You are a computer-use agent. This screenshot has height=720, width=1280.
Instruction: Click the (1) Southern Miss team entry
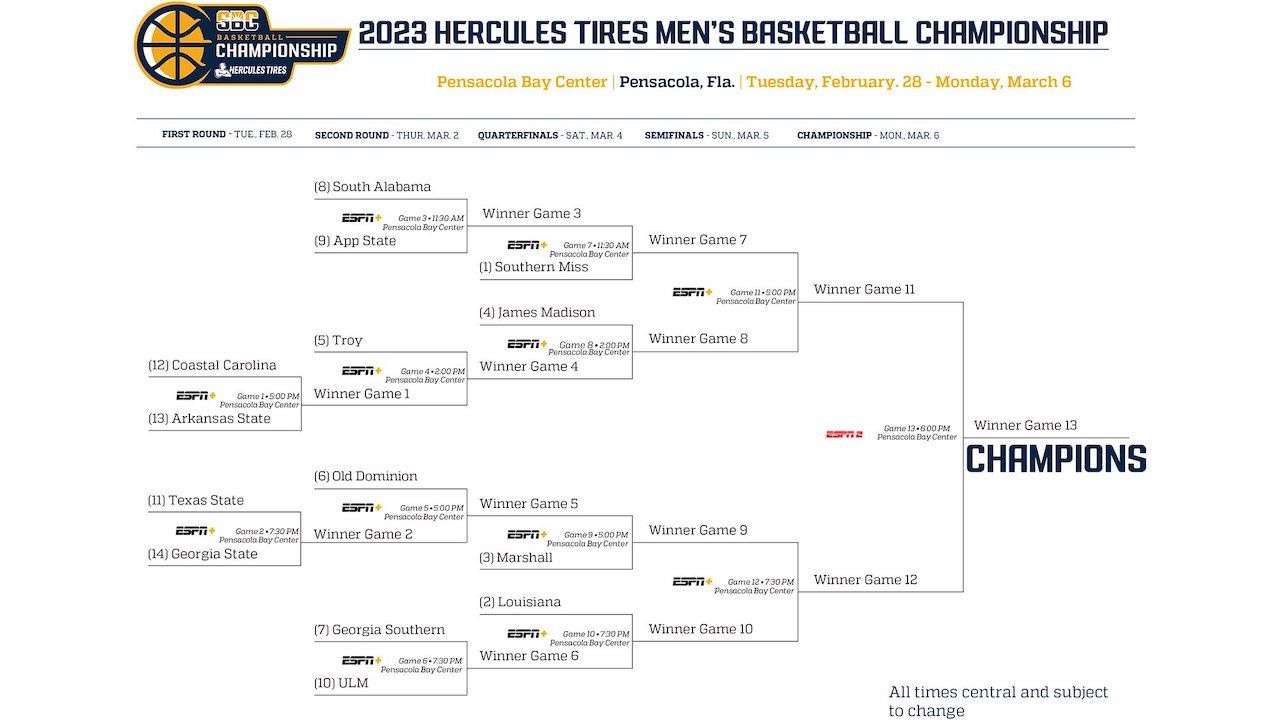[x=534, y=267]
